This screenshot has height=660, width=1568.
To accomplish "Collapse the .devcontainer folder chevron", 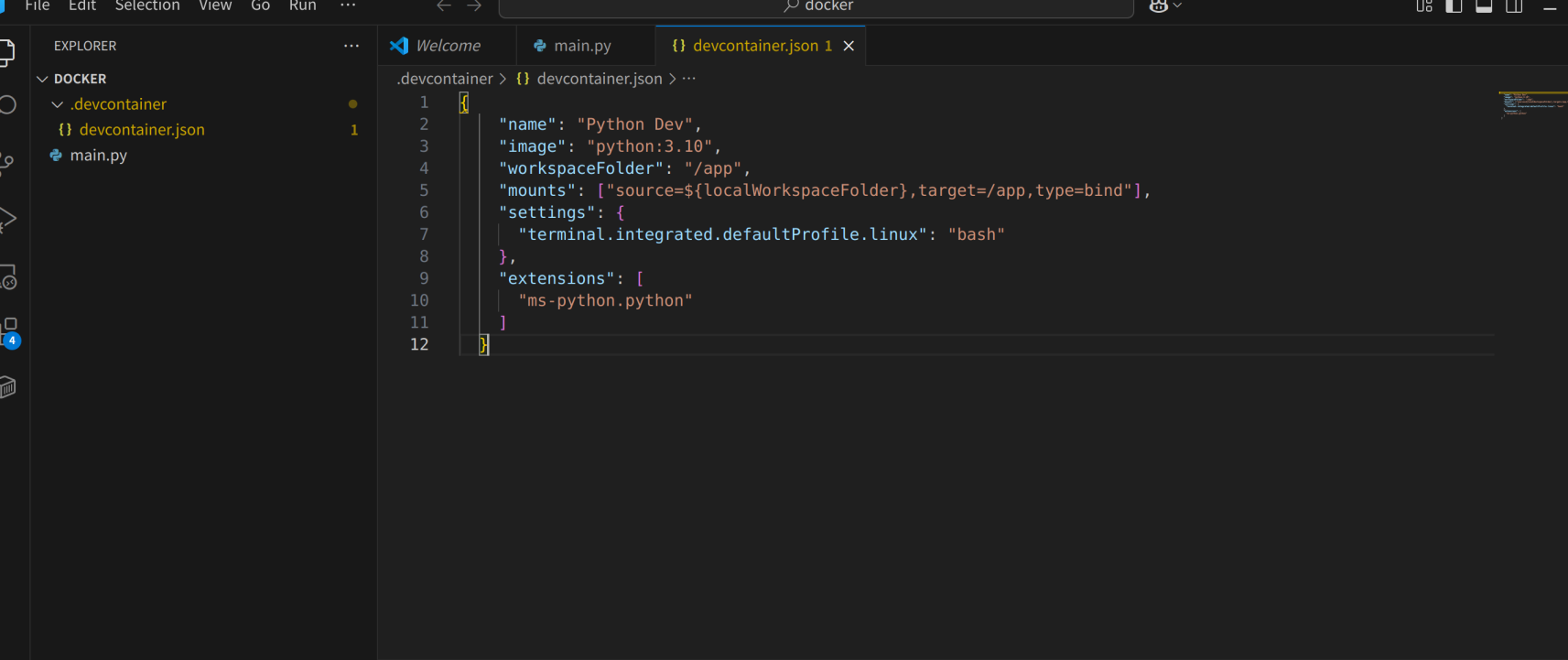I will [58, 104].
